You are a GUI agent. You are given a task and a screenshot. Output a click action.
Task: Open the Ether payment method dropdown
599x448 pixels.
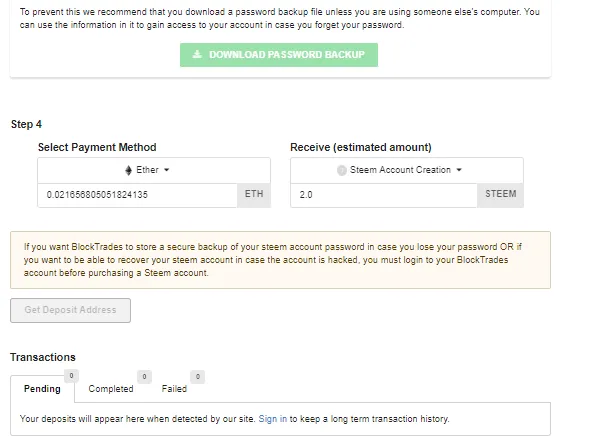pos(154,170)
